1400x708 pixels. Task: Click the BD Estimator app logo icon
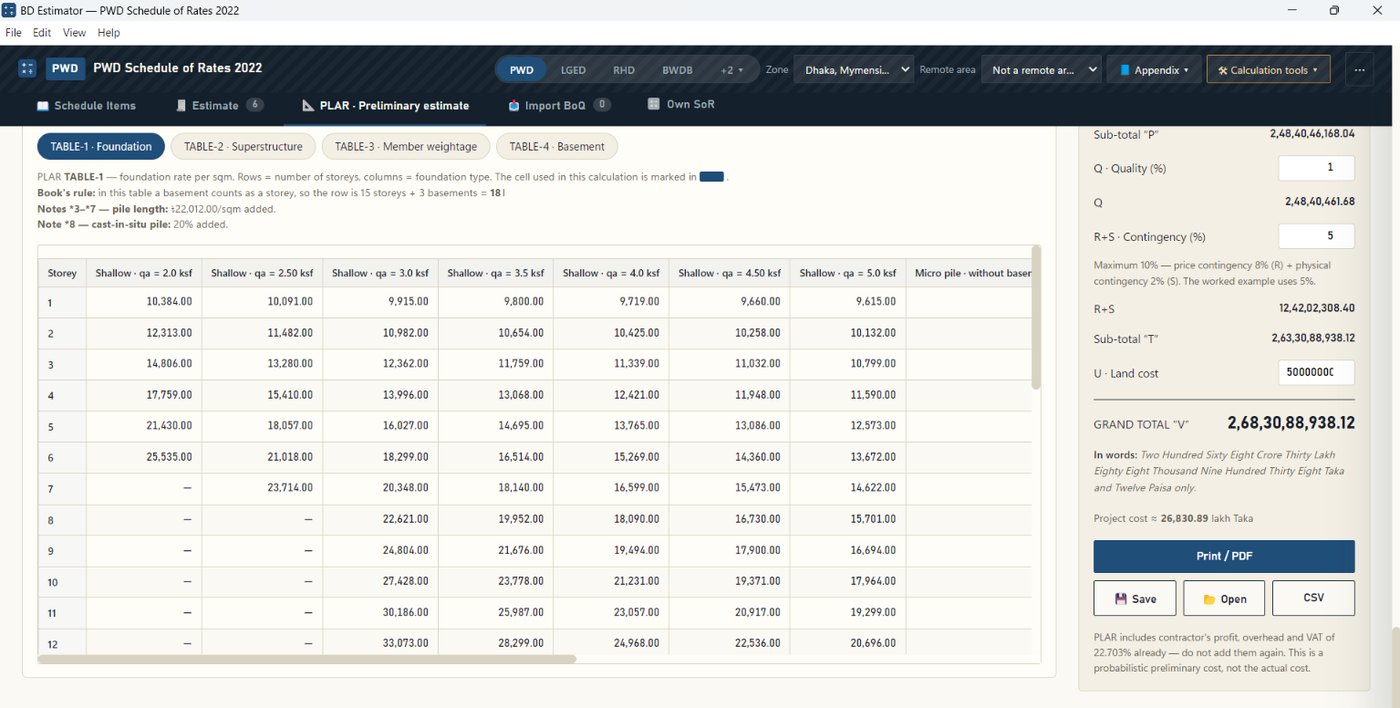[27, 69]
